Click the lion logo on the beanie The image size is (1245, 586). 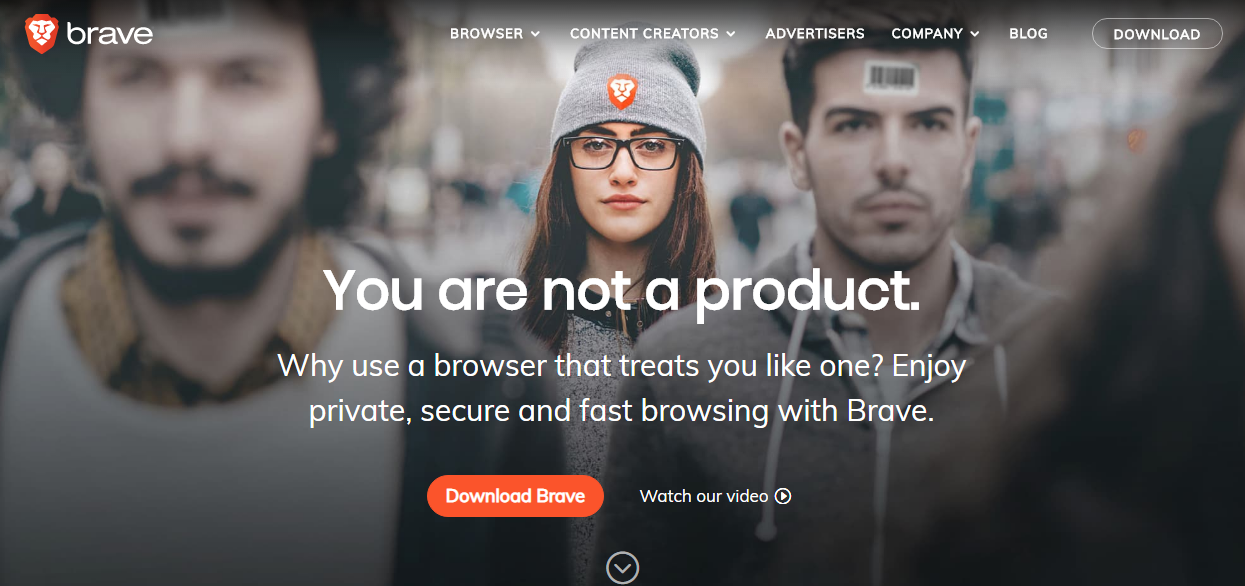pyautogui.click(x=622, y=93)
